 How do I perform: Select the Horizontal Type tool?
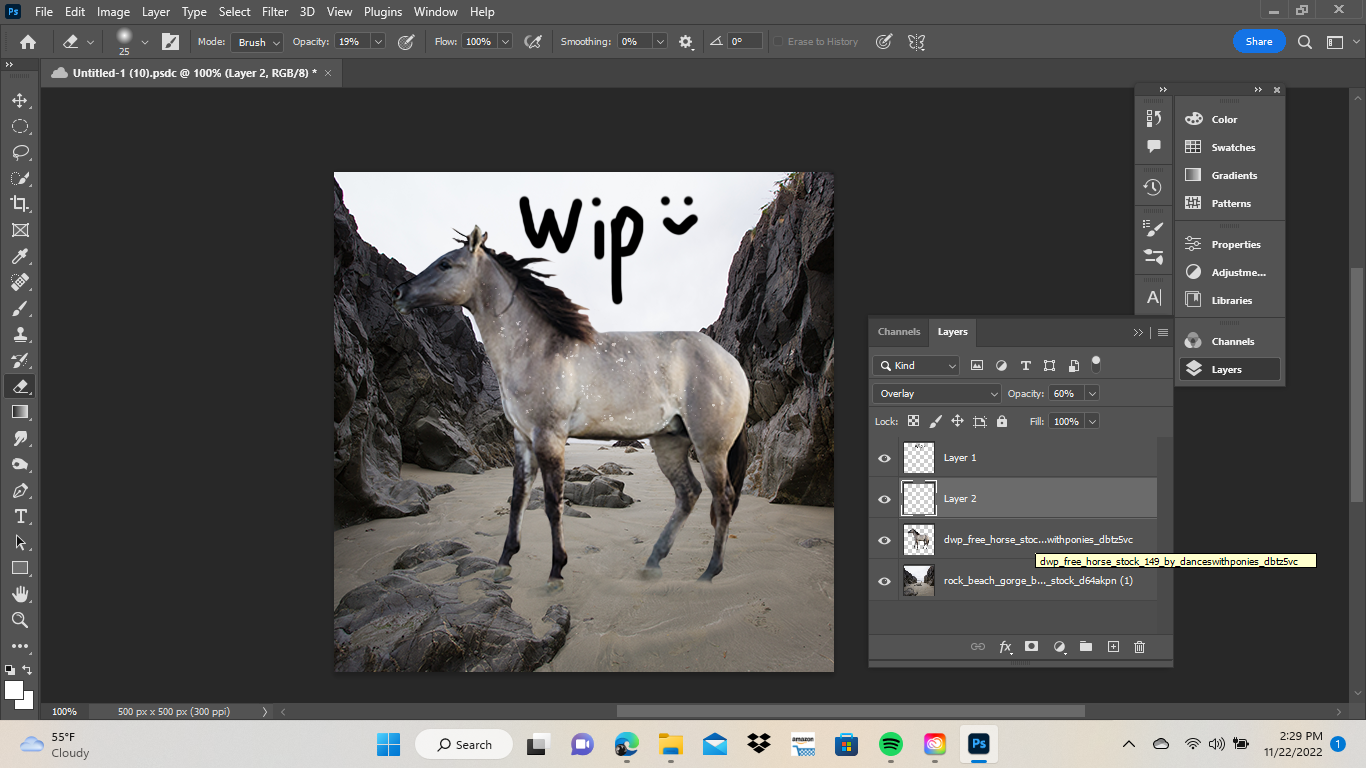point(19,516)
